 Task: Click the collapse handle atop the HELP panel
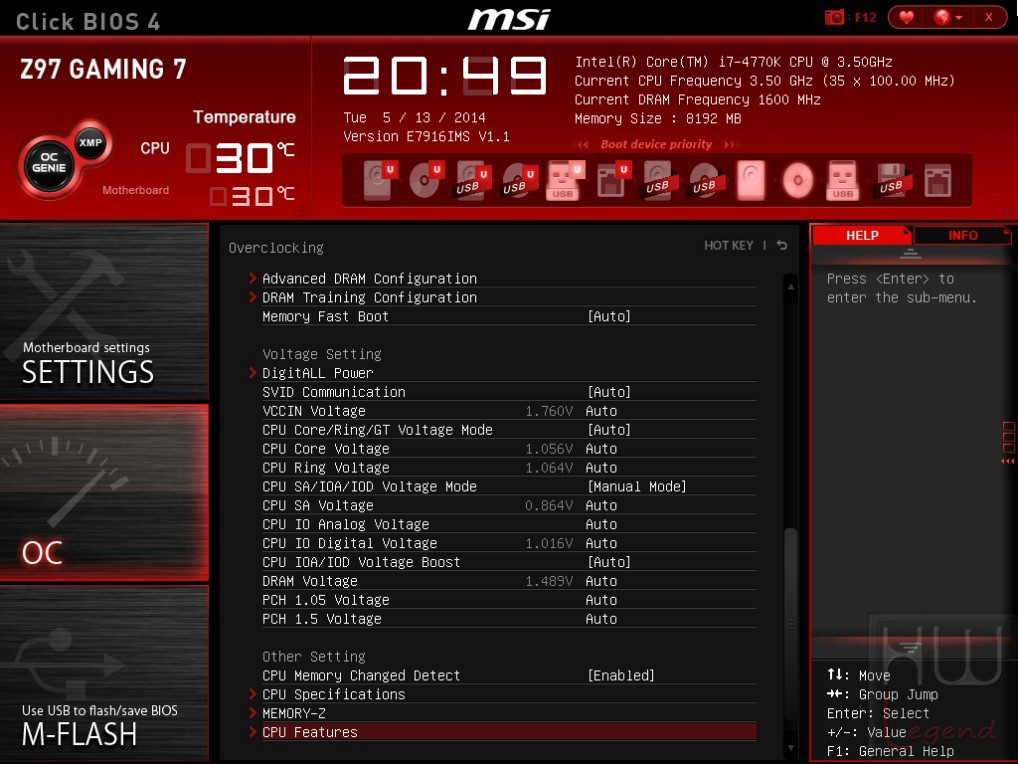910,253
